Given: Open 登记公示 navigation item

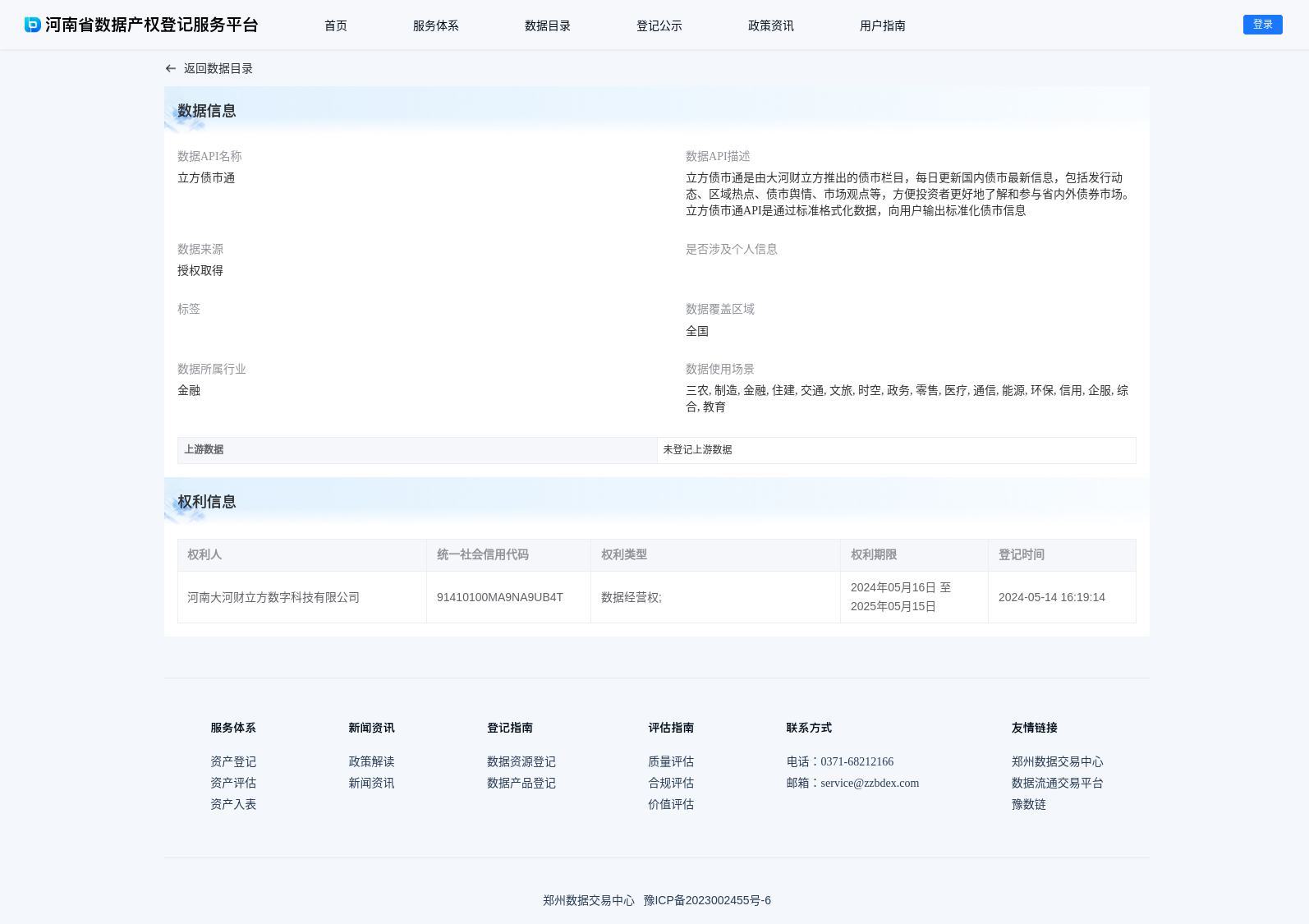Looking at the screenshot, I should [659, 25].
